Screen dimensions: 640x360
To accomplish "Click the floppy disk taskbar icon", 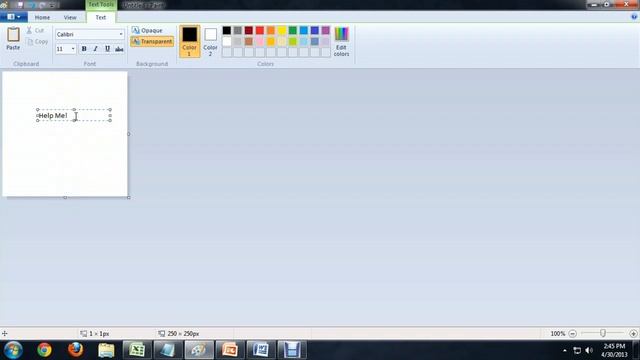I will point(292,350).
